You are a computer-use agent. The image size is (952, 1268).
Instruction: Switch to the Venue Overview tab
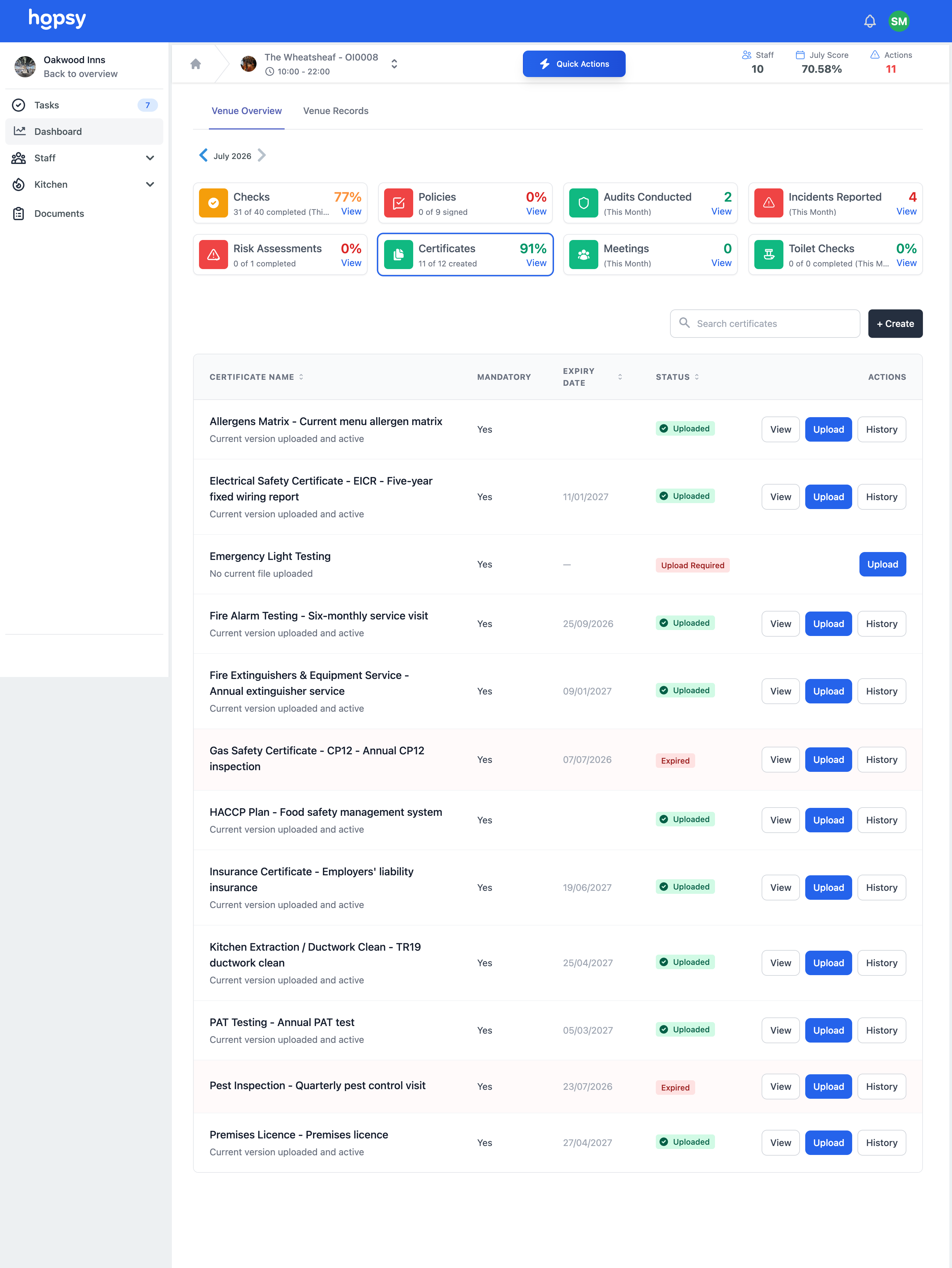point(247,111)
